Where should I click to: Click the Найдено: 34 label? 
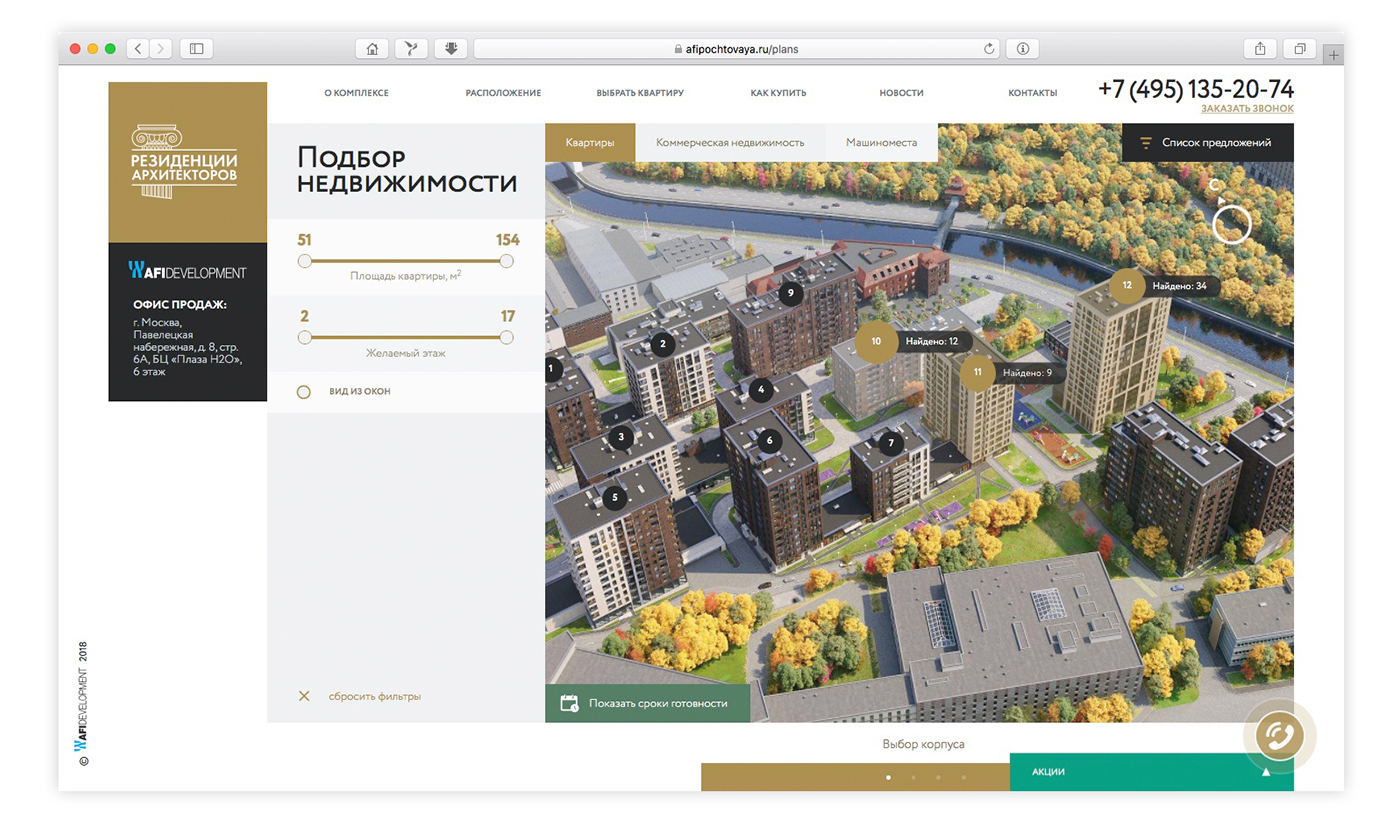(1179, 286)
